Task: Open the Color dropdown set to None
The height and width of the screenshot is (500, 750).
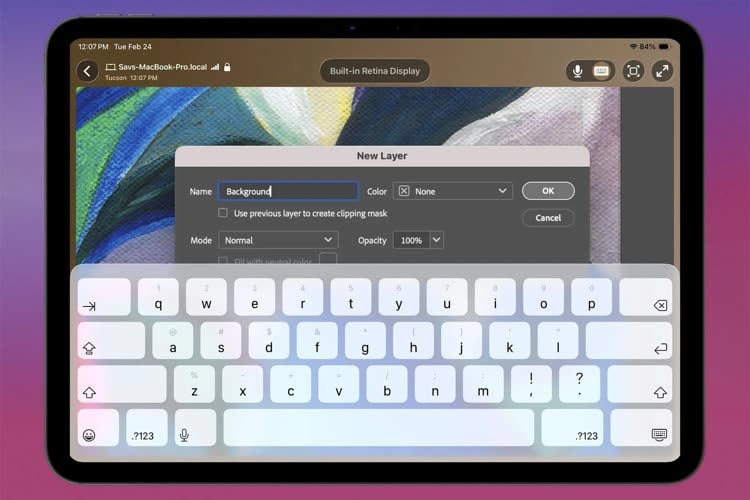Action: (452, 191)
